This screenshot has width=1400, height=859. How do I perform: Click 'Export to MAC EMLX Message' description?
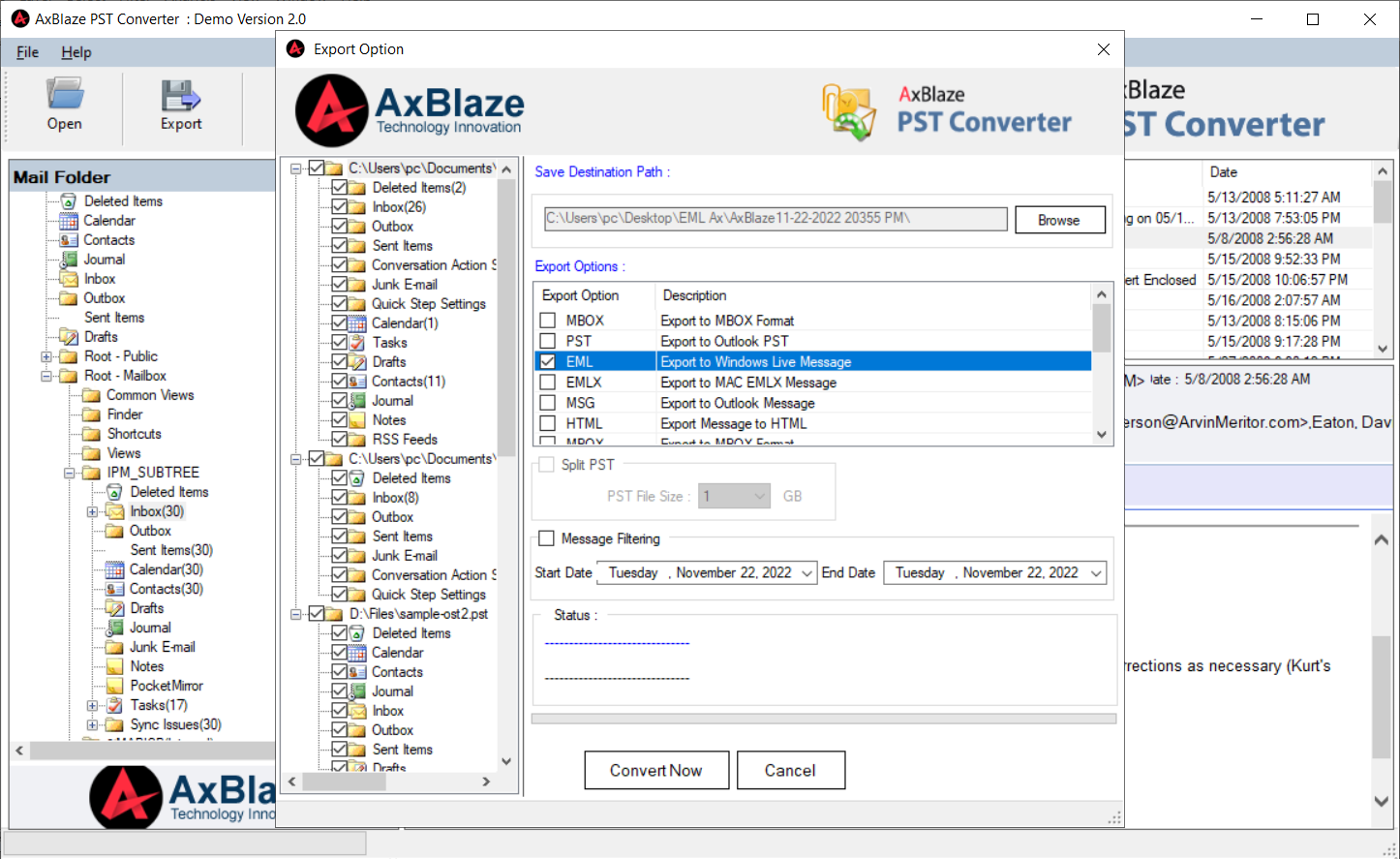tap(748, 383)
